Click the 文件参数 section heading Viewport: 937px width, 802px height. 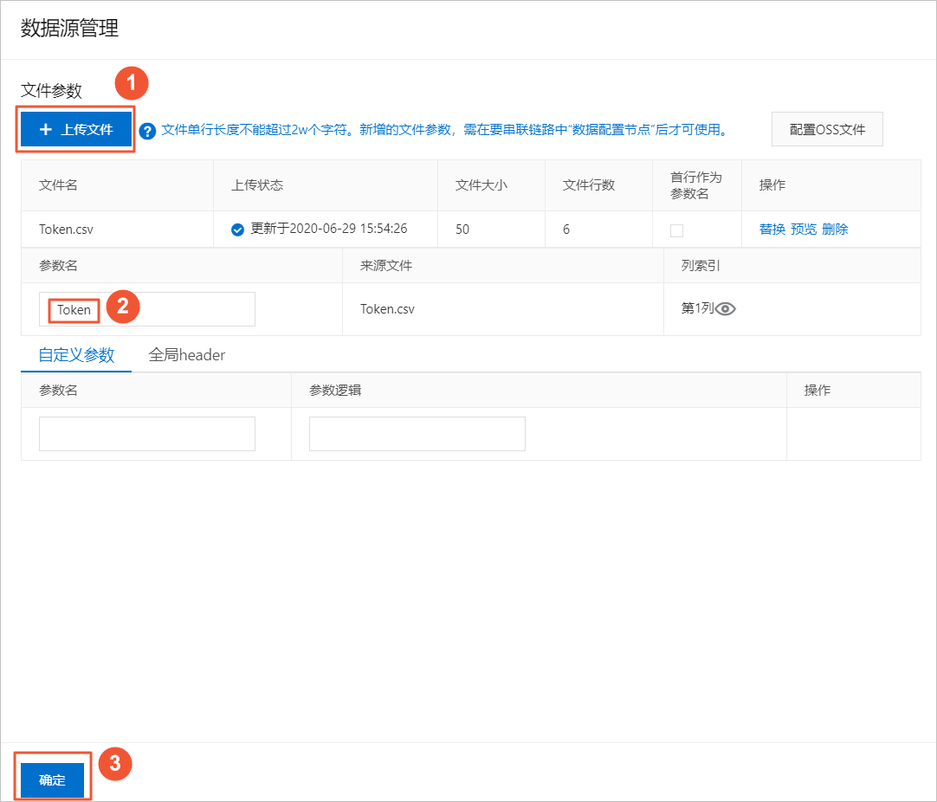click(x=51, y=91)
